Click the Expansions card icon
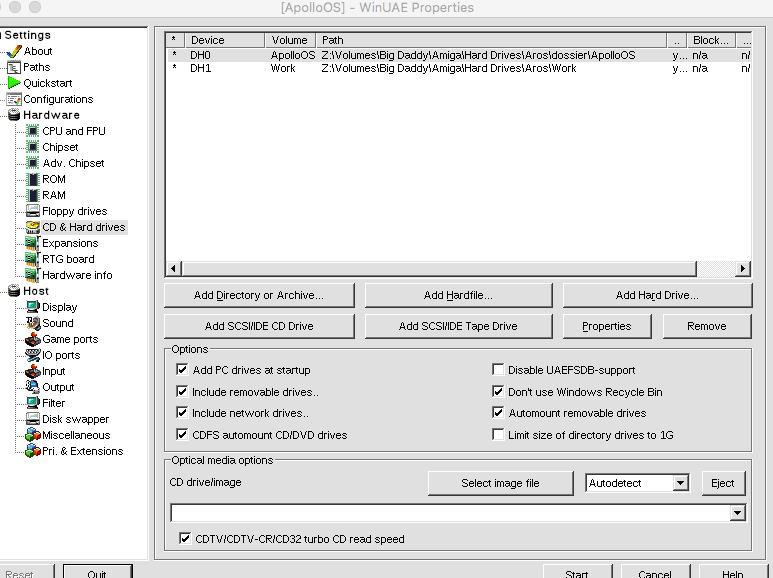The height and width of the screenshot is (578, 773). click(32, 243)
